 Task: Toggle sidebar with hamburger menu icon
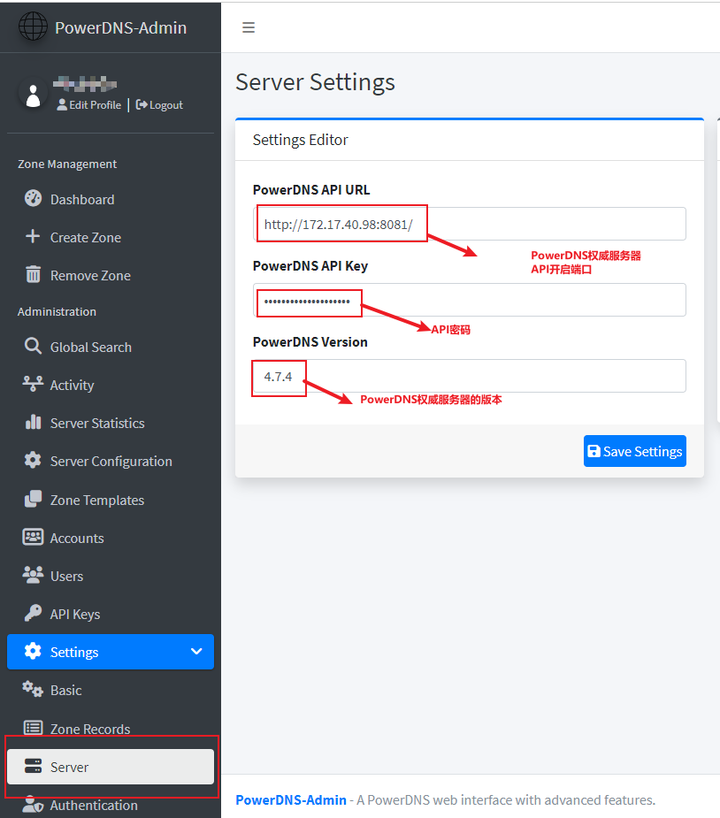click(x=248, y=27)
